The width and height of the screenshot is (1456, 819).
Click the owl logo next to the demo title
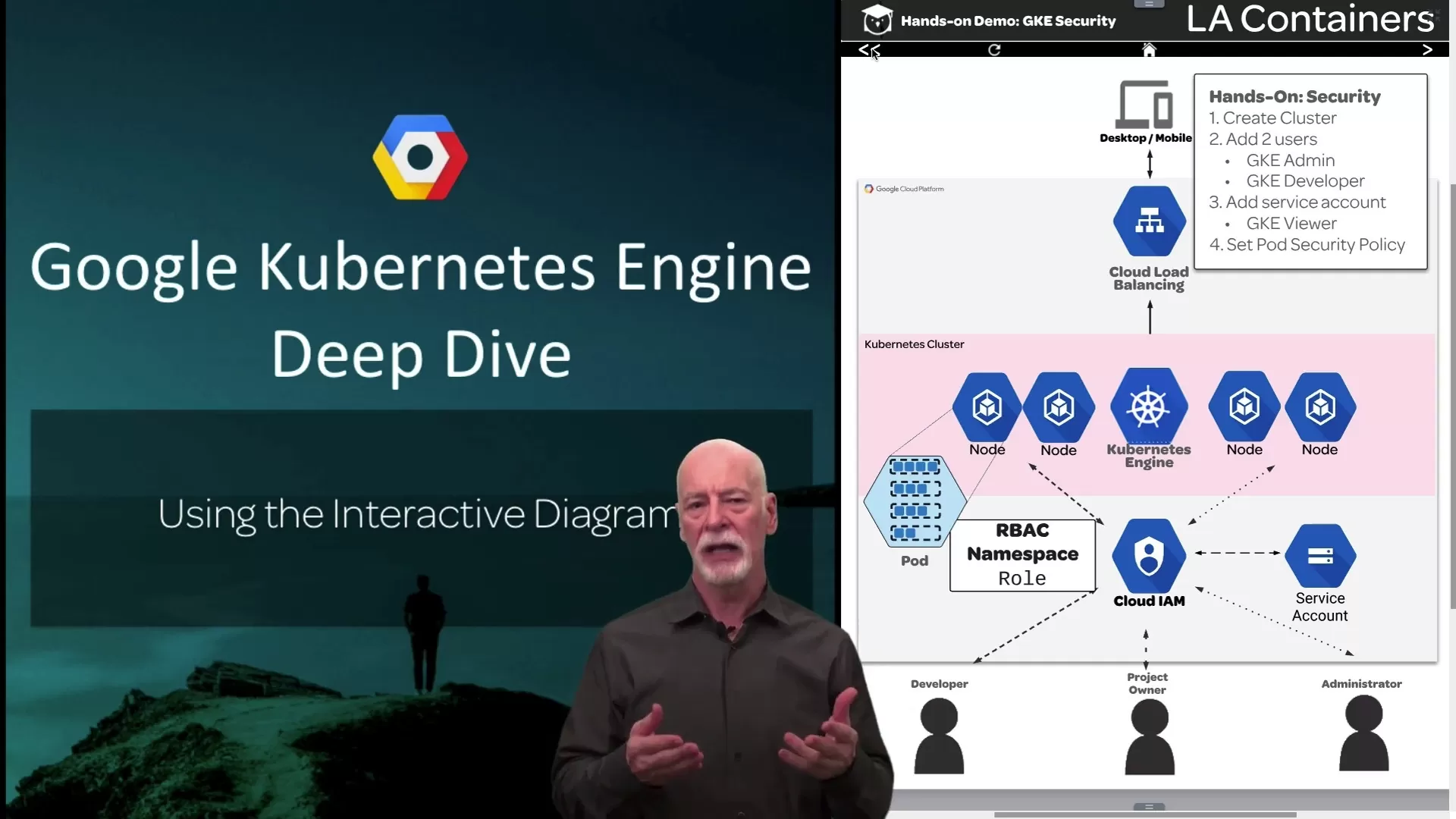[x=877, y=20]
